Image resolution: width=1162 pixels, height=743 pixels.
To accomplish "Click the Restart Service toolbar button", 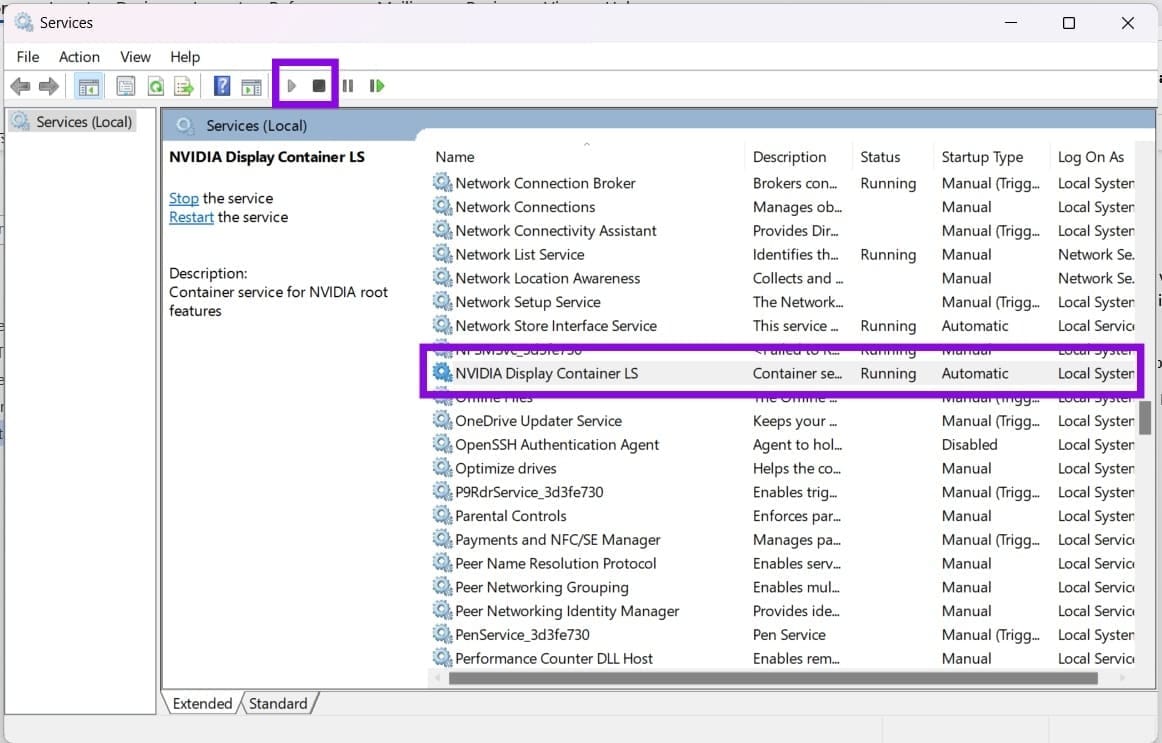I will tap(376, 86).
